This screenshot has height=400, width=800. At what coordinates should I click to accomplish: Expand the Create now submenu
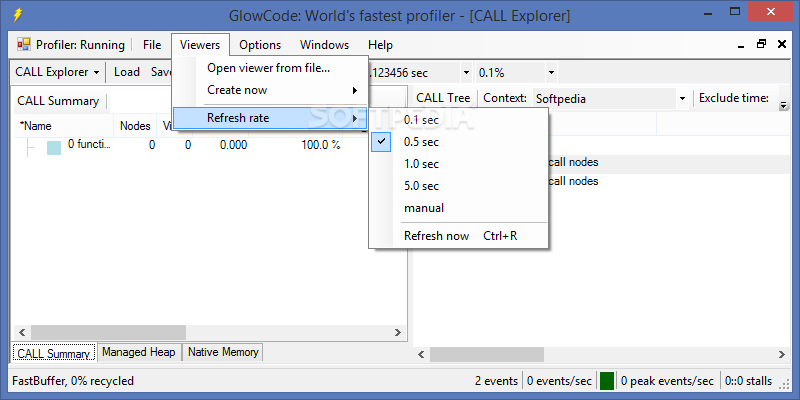coord(269,90)
